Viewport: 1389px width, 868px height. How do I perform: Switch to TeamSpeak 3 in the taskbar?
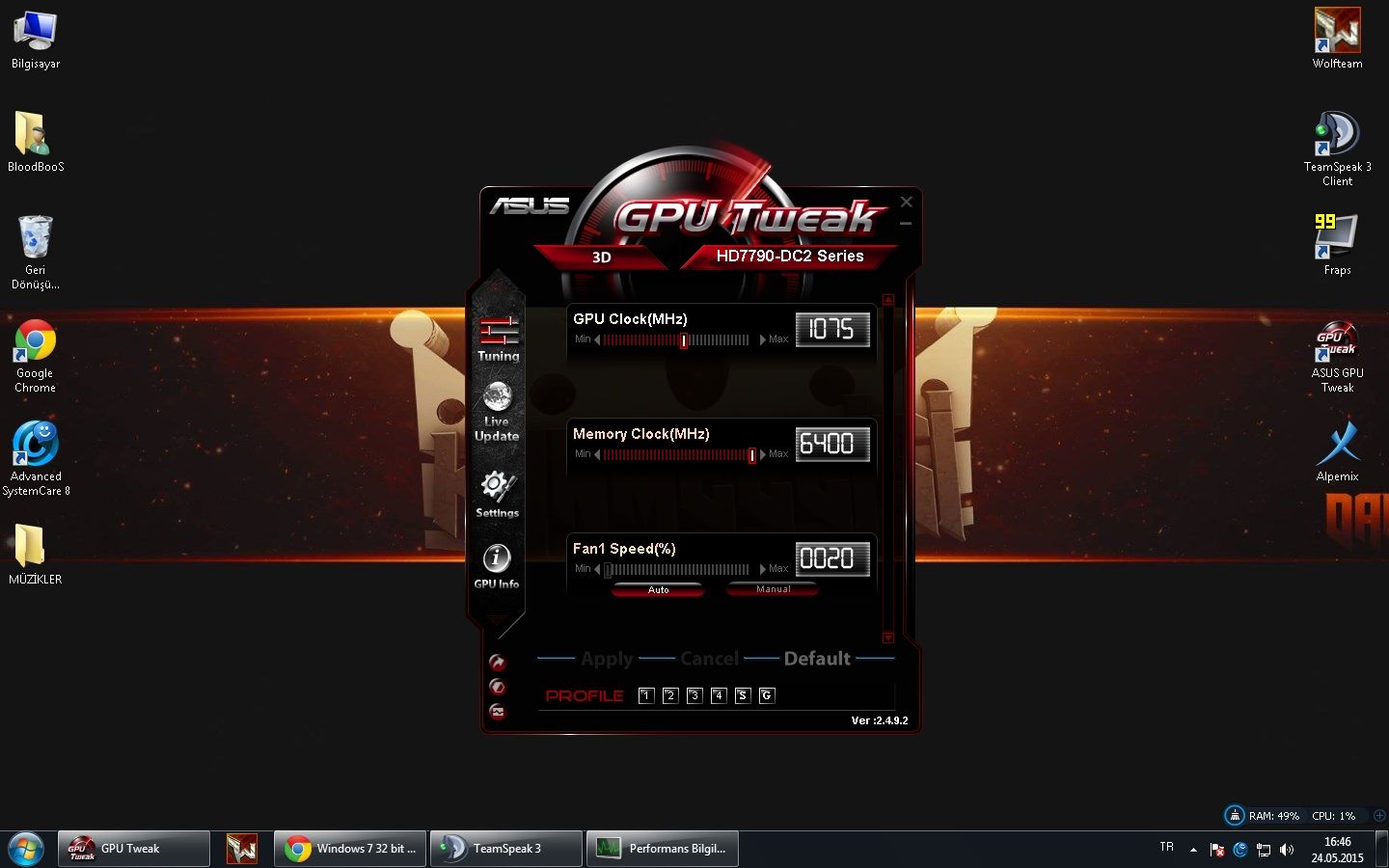coord(506,849)
